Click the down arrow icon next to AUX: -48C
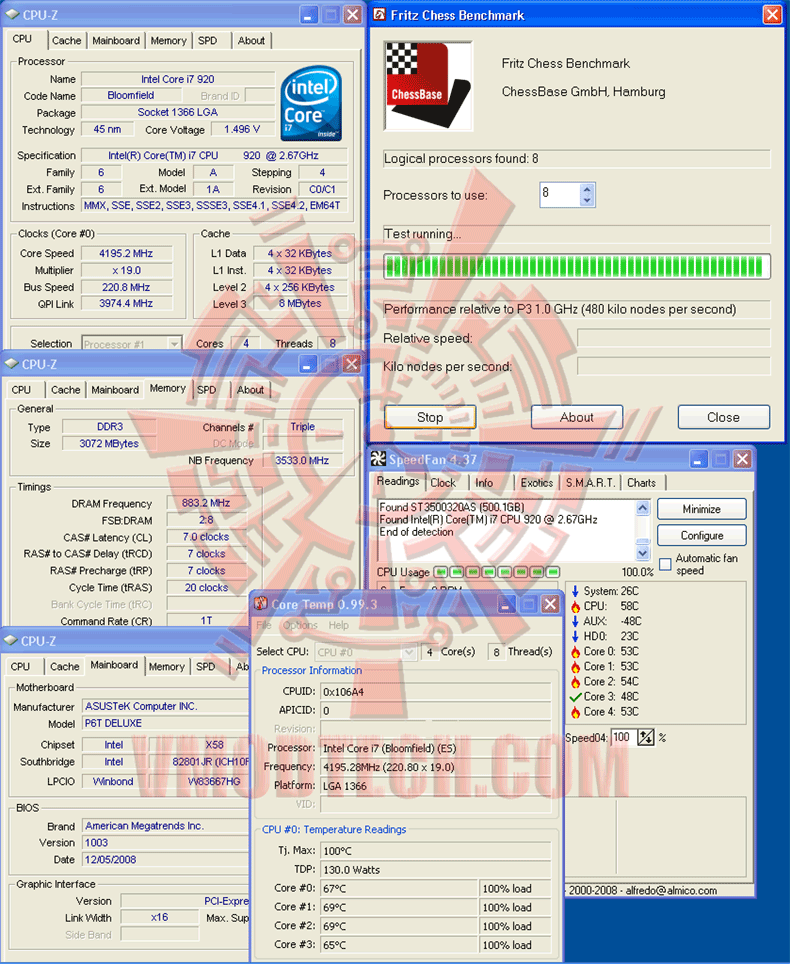The width and height of the screenshot is (790, 964). [575, 621]
